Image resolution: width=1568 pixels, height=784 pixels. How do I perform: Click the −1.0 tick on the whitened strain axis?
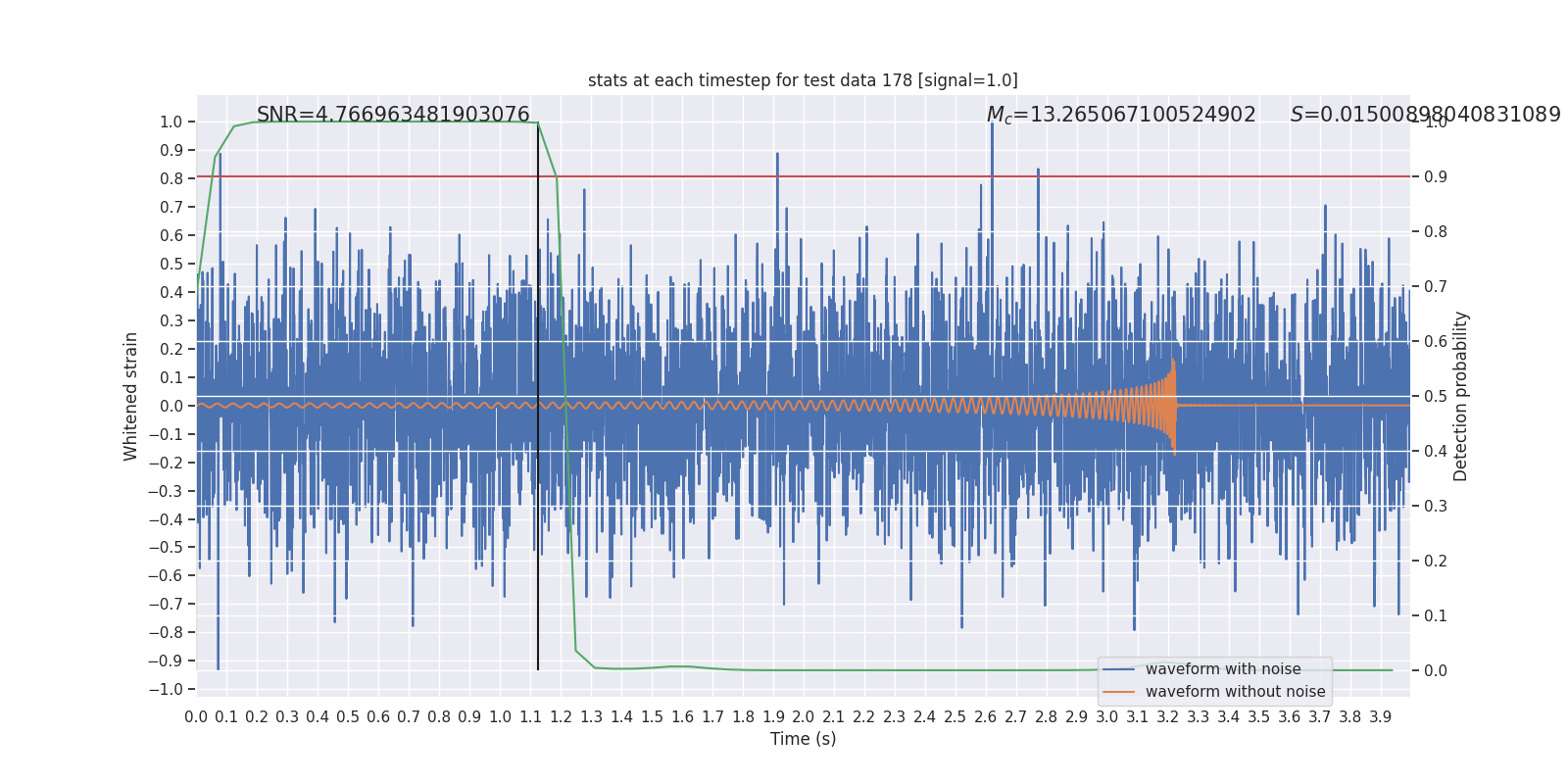click(x=166, y=690)
